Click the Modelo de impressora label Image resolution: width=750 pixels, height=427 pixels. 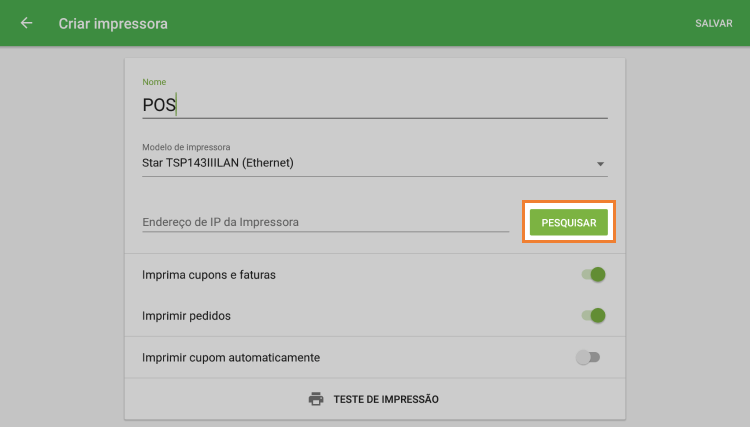click(x=186, y=147)
